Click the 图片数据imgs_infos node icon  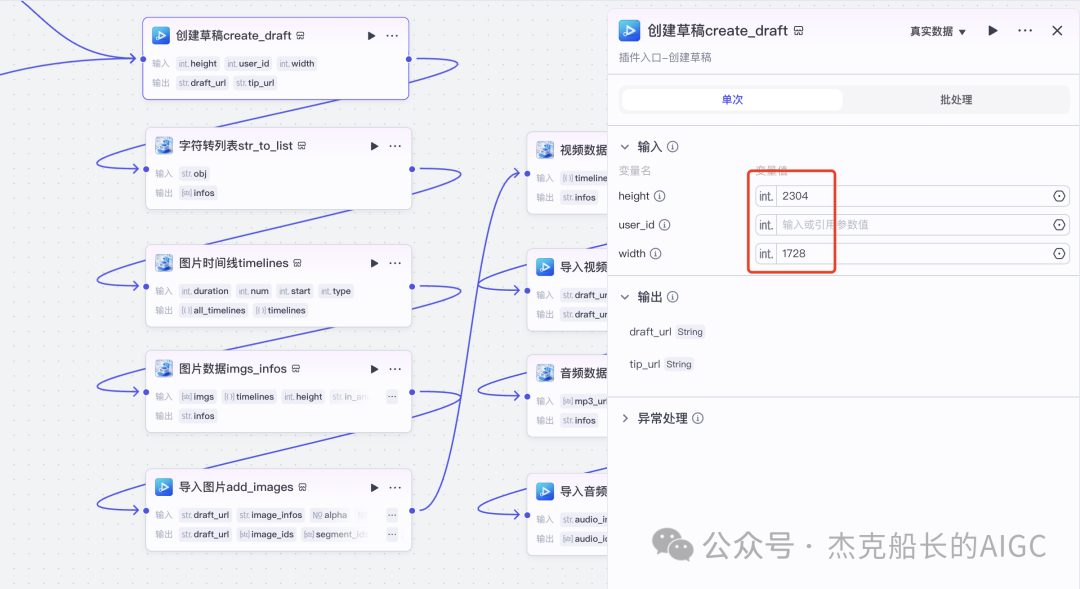click(164, 369)
